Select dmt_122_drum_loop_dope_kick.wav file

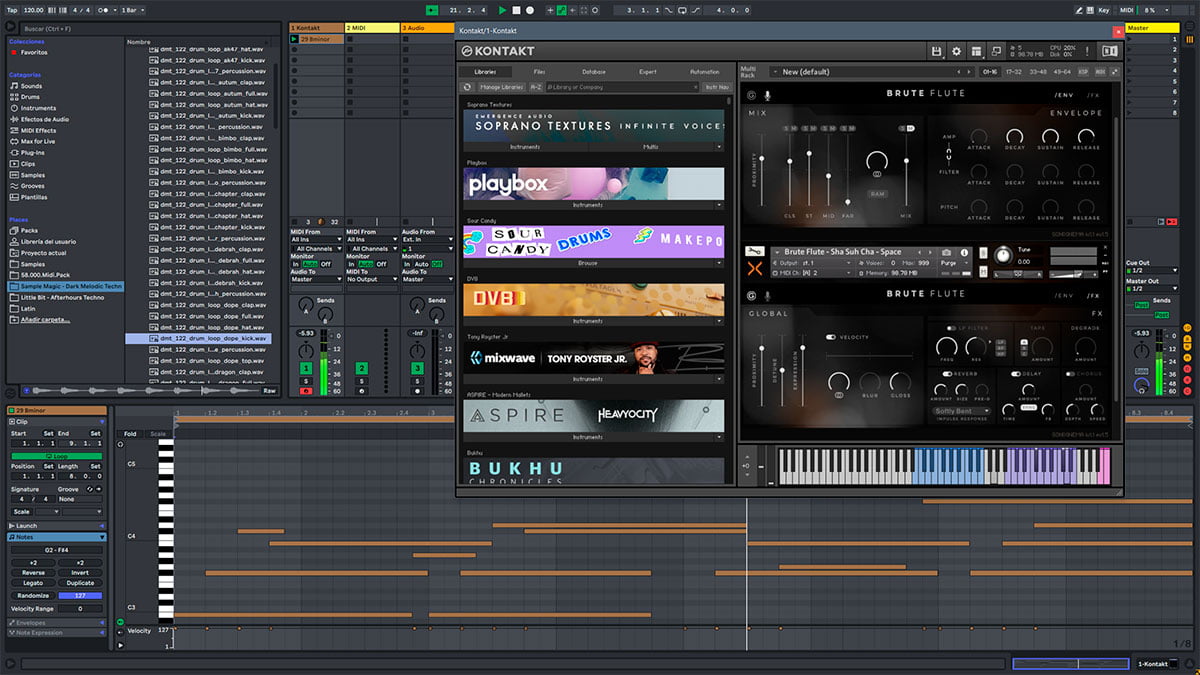point(197,338)
